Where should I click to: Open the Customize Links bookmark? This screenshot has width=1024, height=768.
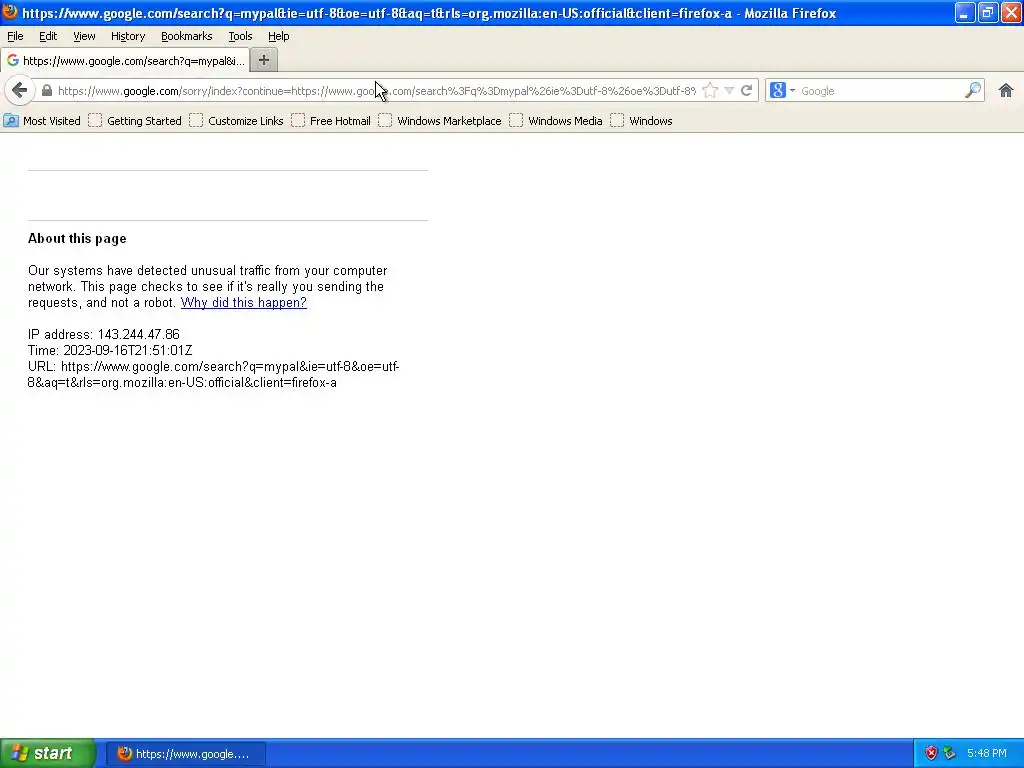236,121
